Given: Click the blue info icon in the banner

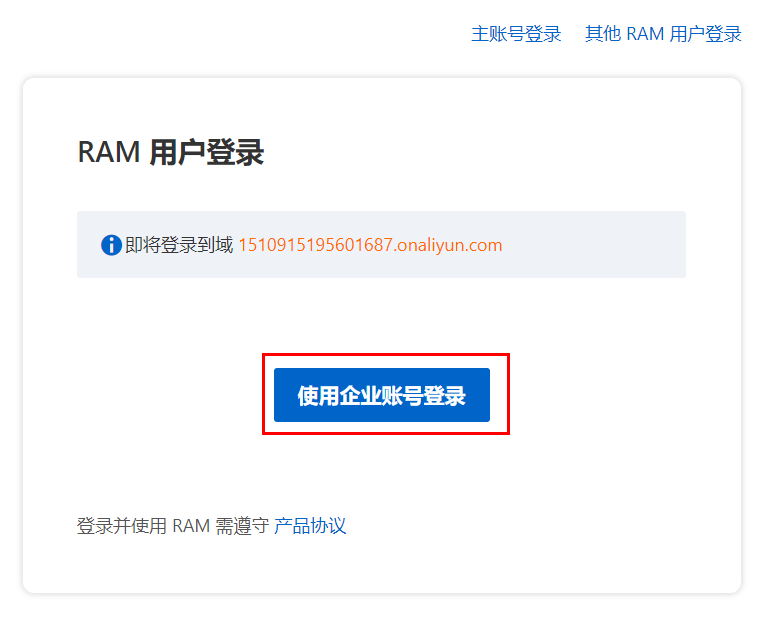Looking at the screenshot, I should click(111, 245).
